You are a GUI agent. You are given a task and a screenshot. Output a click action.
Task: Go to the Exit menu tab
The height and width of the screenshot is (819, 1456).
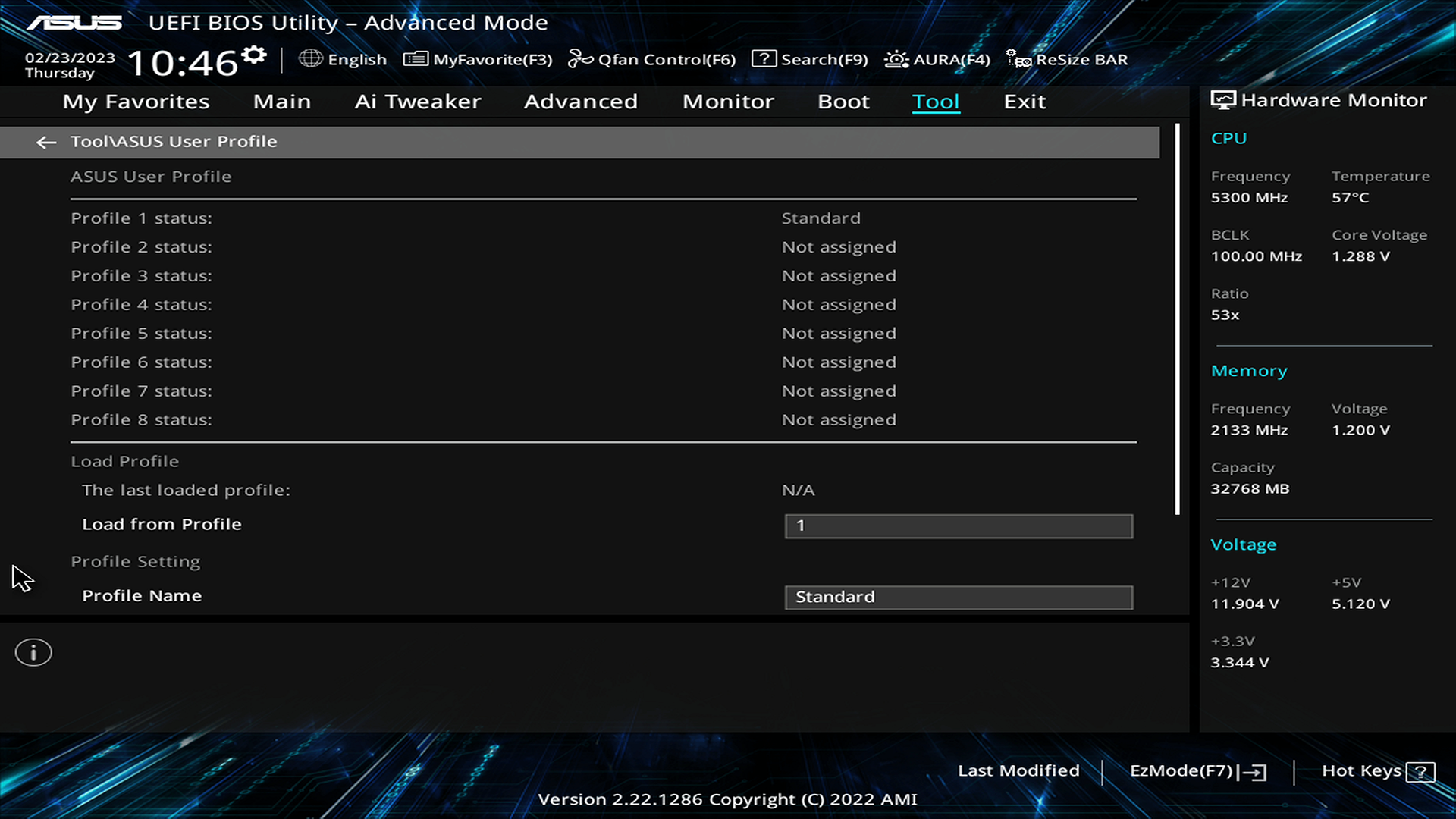click(1025, 102)
